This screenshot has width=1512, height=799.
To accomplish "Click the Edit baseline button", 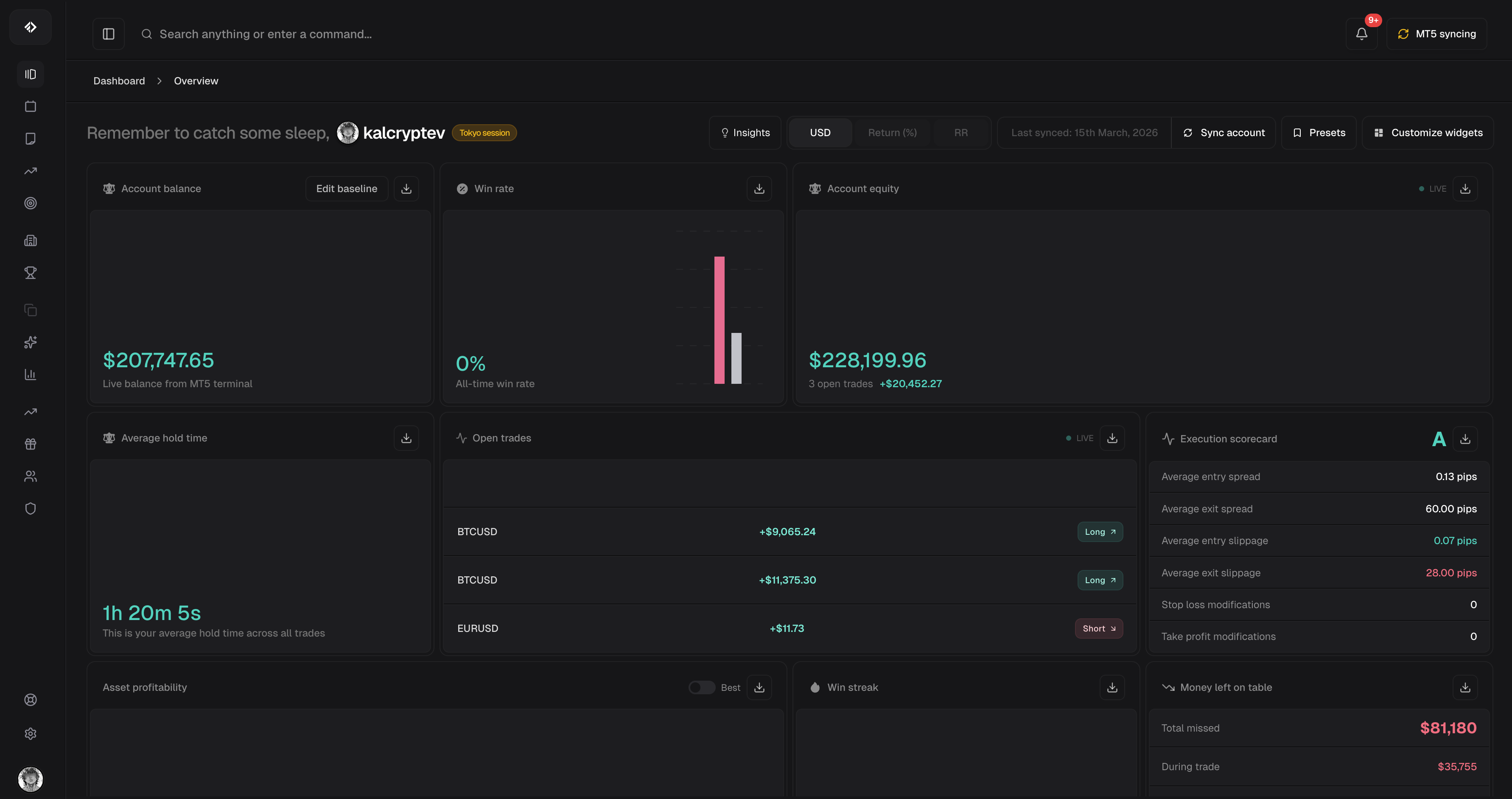I will (x=346, y=189).
